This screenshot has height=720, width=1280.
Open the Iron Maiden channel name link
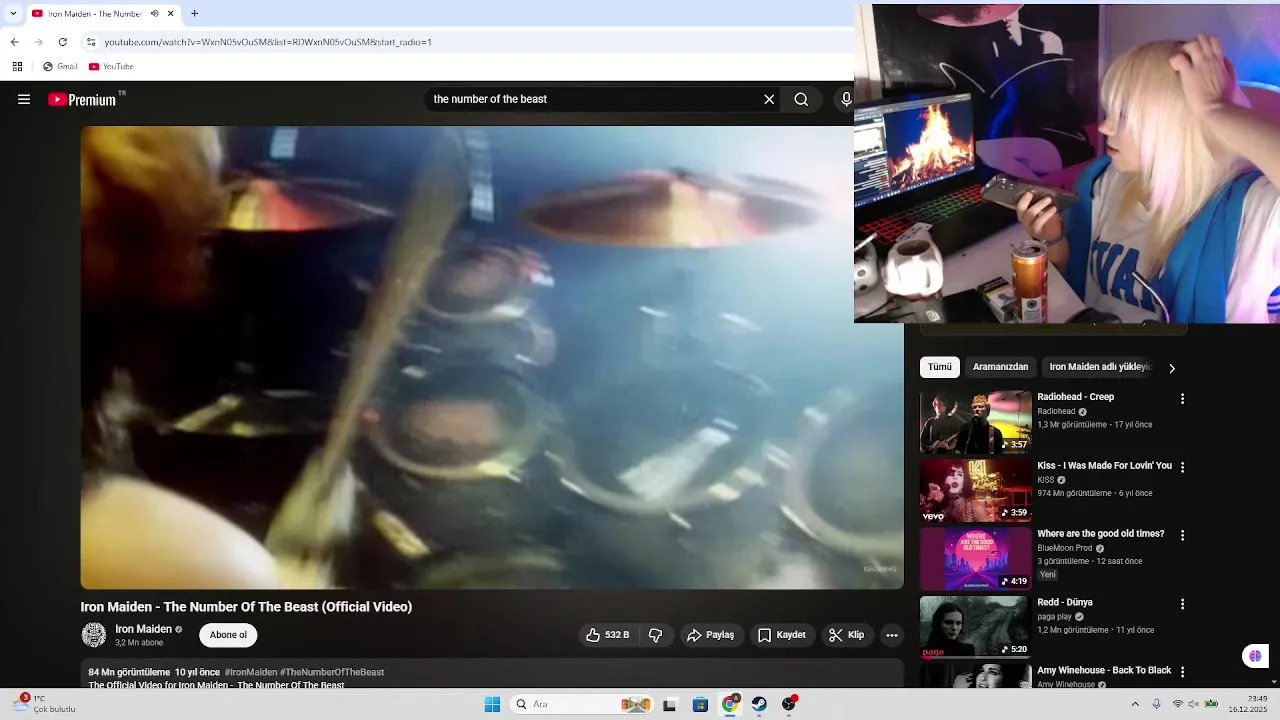(144, 629)
